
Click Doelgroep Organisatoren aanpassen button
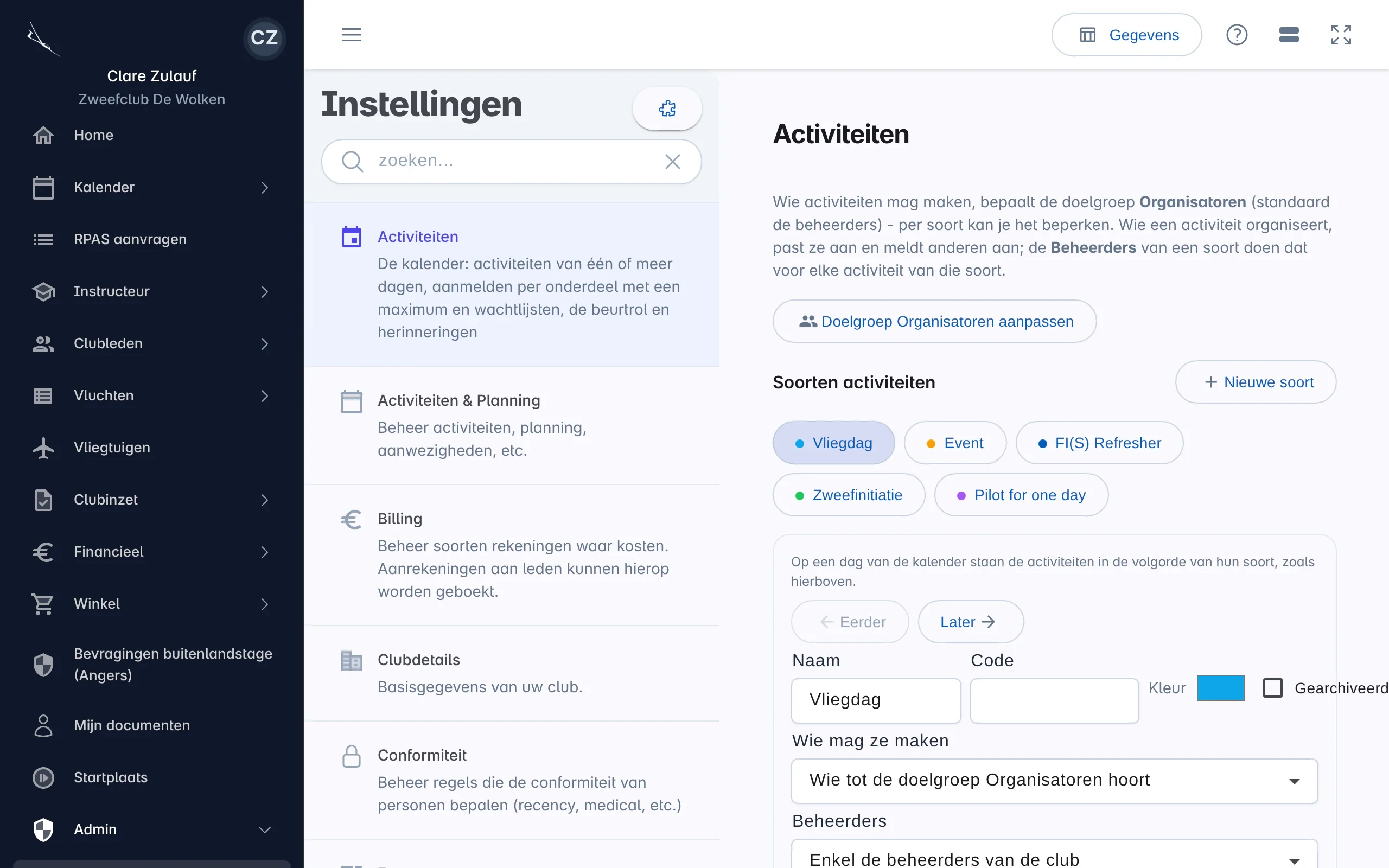tap(934, 322)
